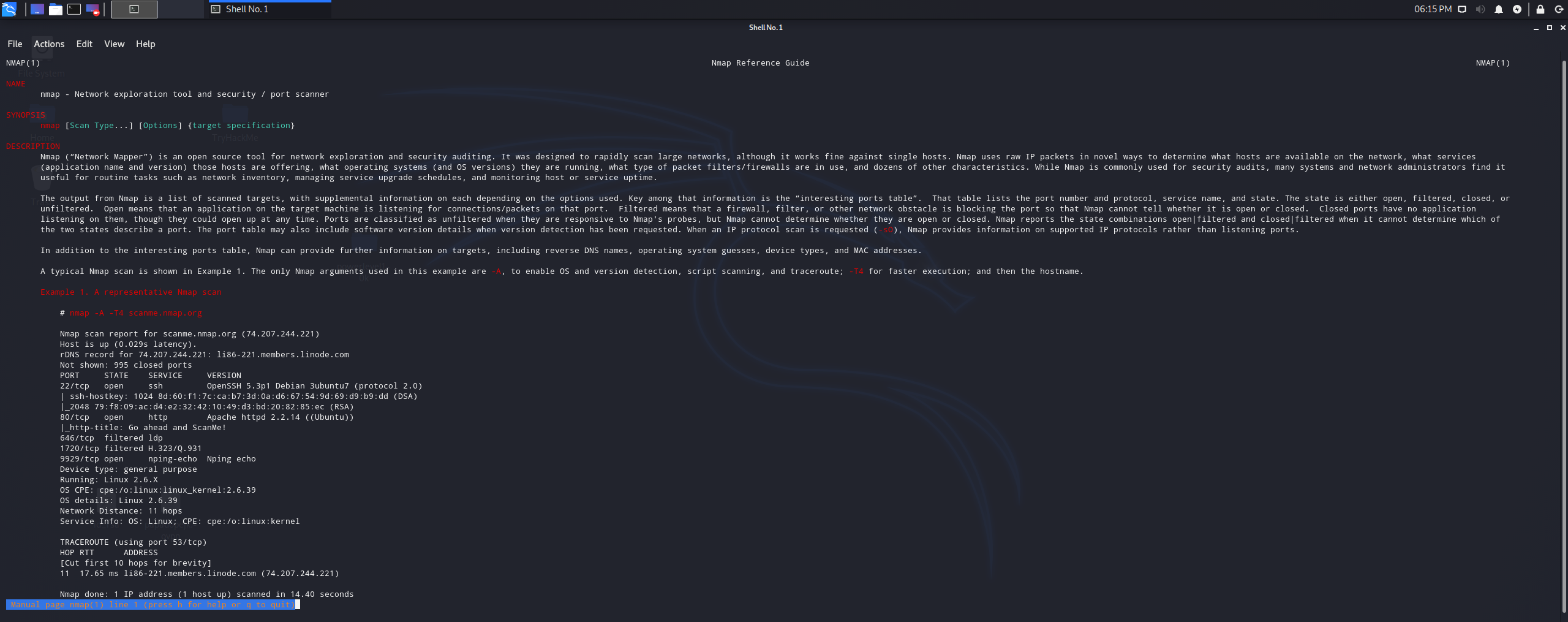Open the Kali applications menu
The width and height of the screenshot is (1568, 622).
[9, 9]
